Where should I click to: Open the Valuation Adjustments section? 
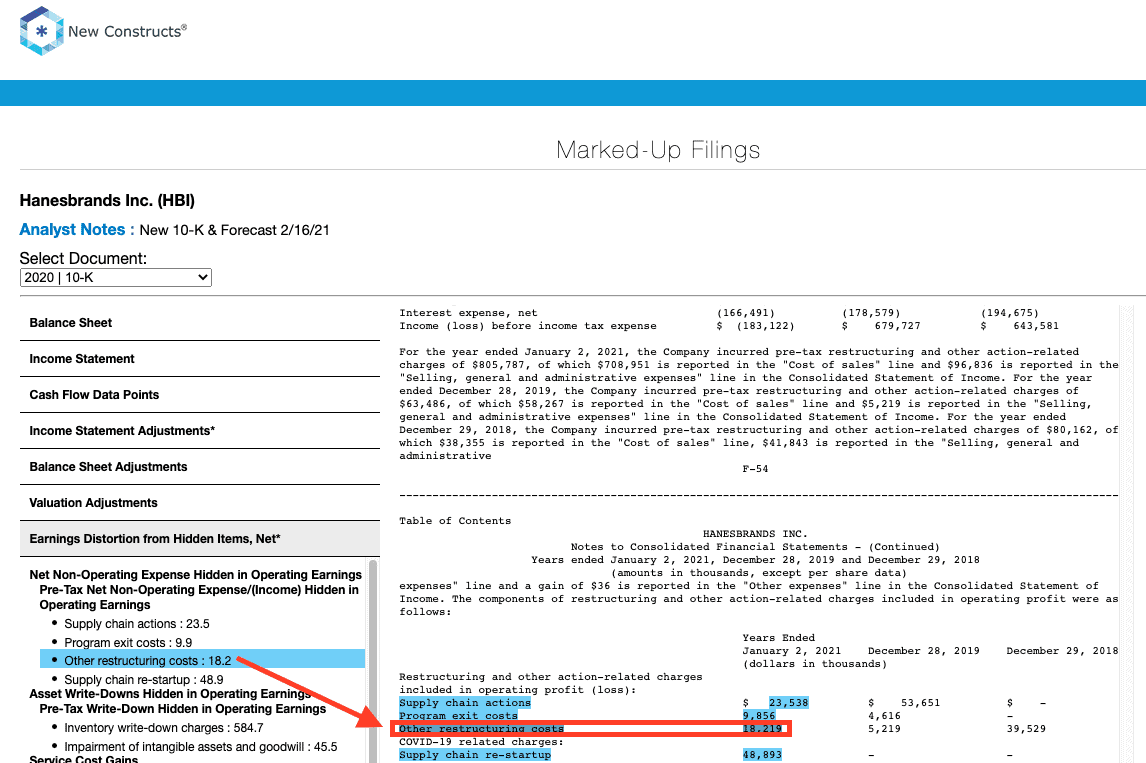200,502
